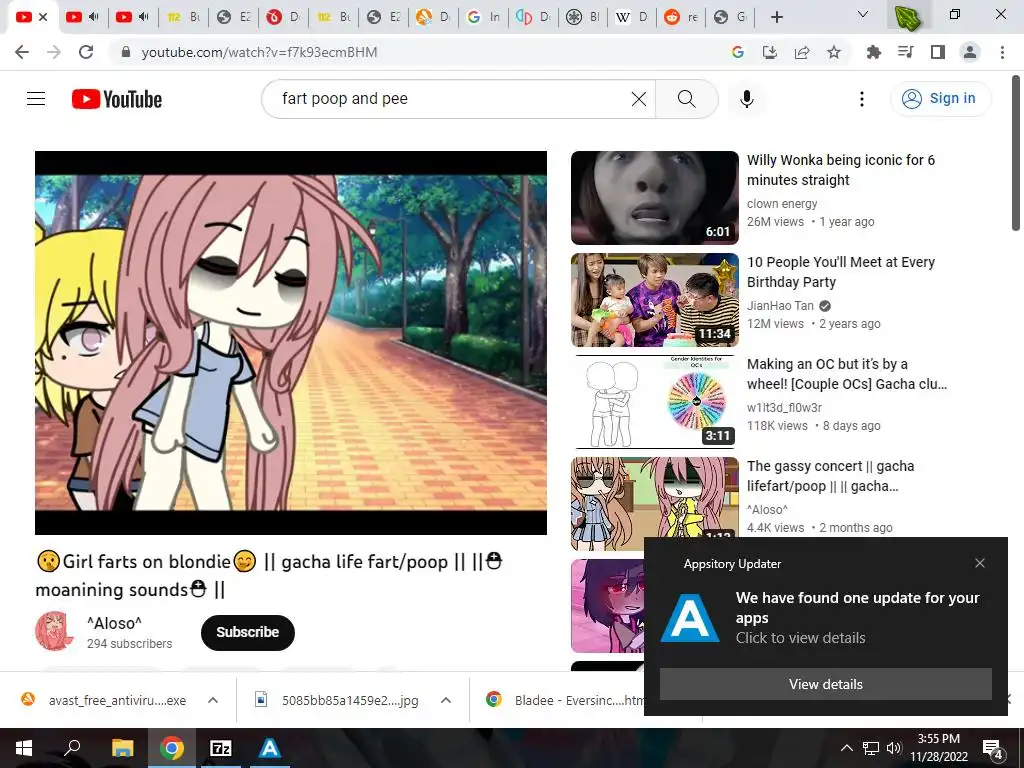
Task: Click View details in Appsitory Updater
Action: point(825,684)
